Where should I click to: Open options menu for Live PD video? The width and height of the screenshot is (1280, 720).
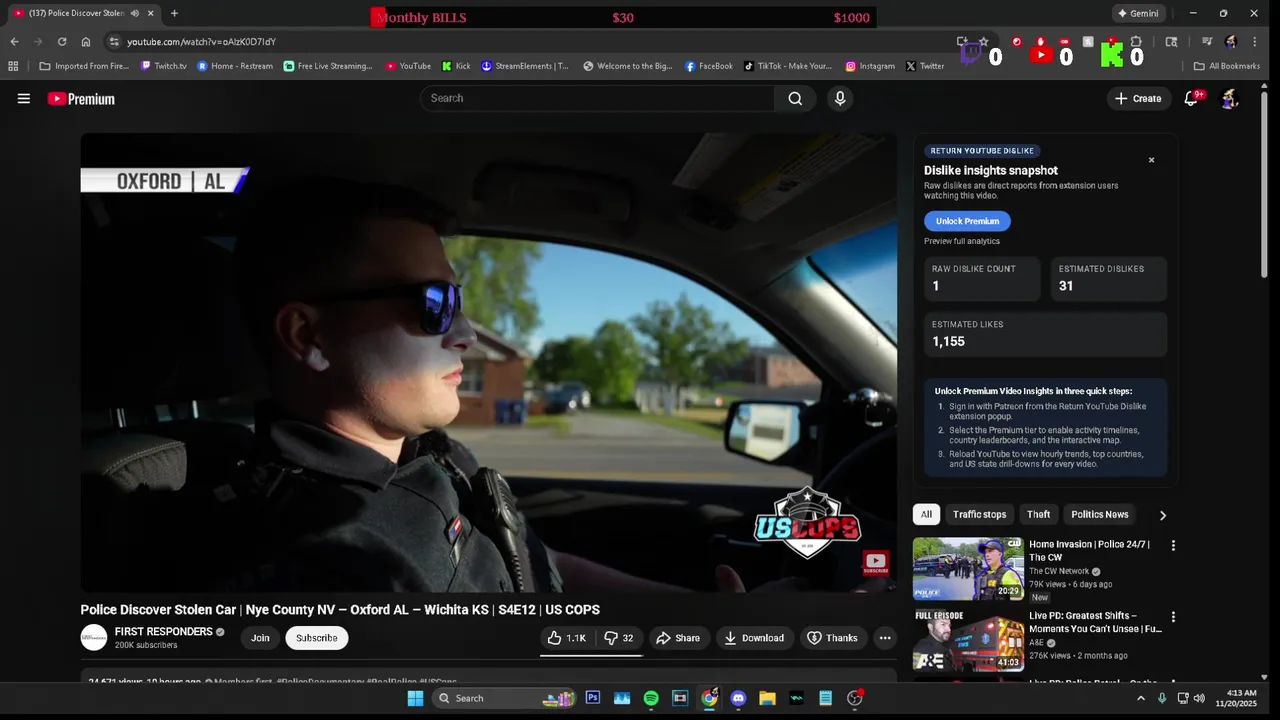pyautogui.click(x=1173, y=618)
